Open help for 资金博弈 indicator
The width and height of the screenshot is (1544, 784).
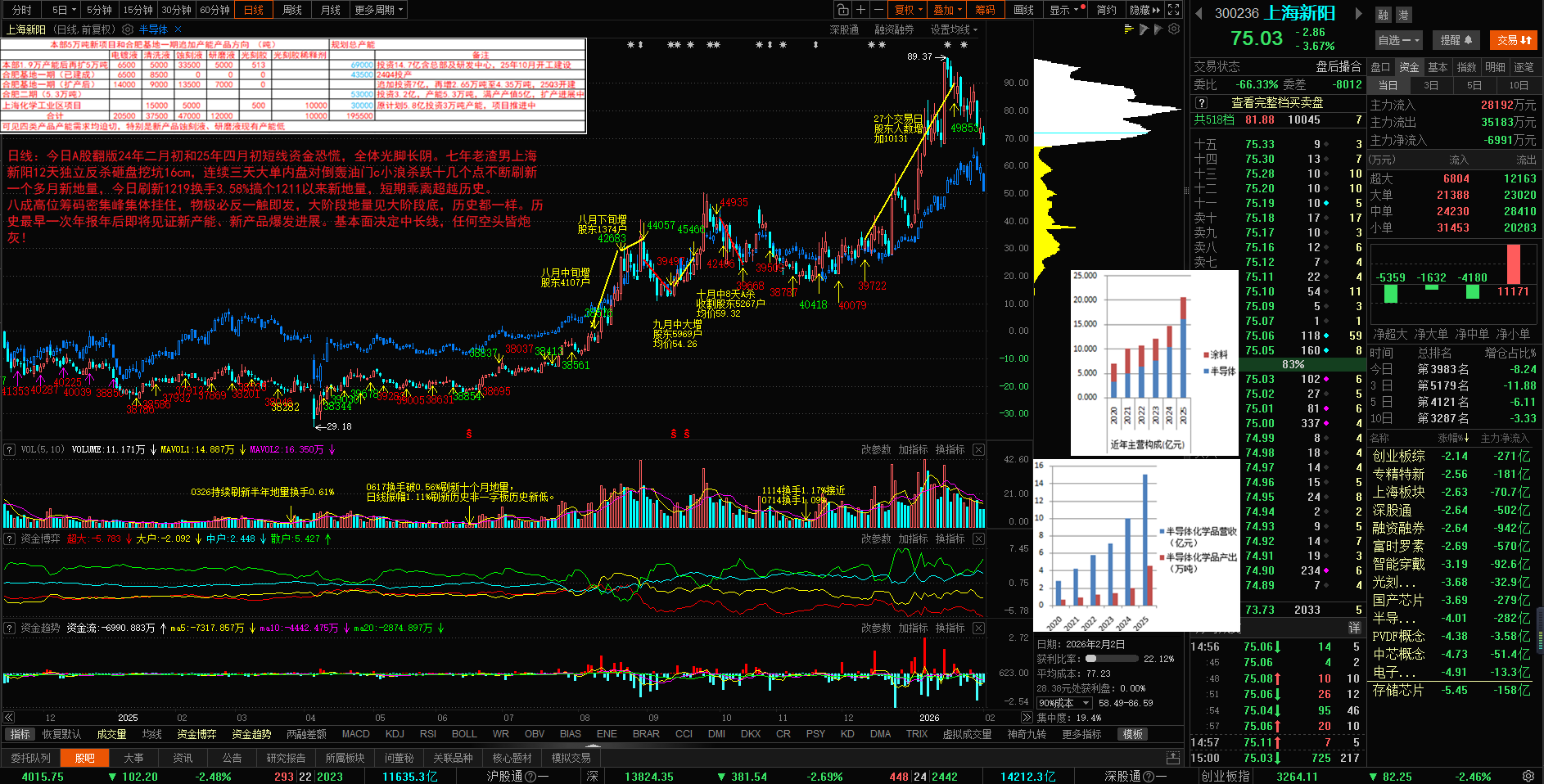point(10,538)
